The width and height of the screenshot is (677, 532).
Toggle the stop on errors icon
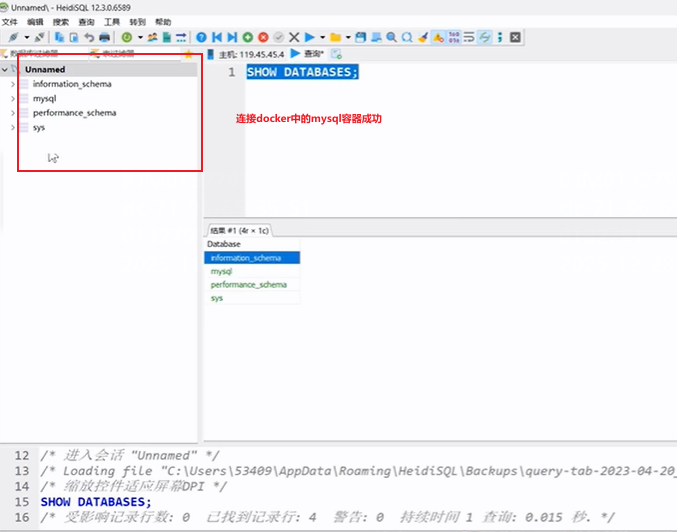tap(438, 38)
